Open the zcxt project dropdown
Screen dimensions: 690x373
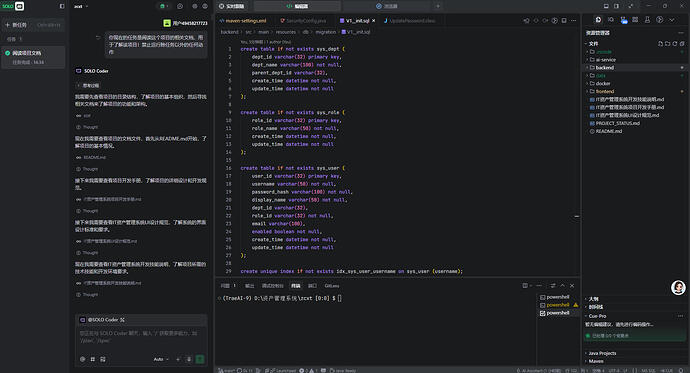click(x=81, y=6)
